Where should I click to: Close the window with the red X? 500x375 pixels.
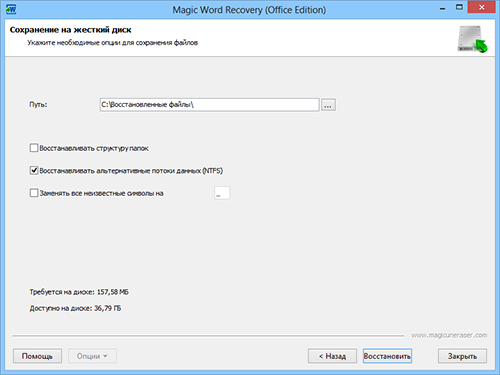point(481,7)
